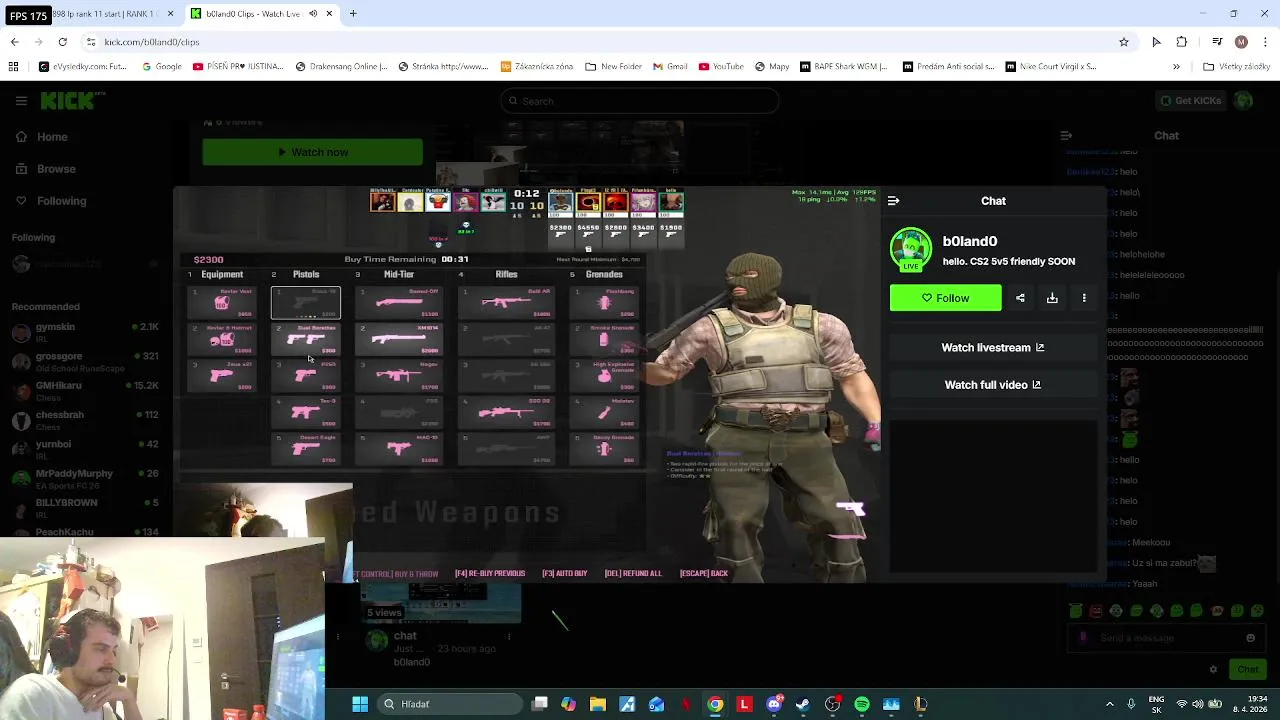
Task: Reload the page
Action: click(x=62, y=42)
